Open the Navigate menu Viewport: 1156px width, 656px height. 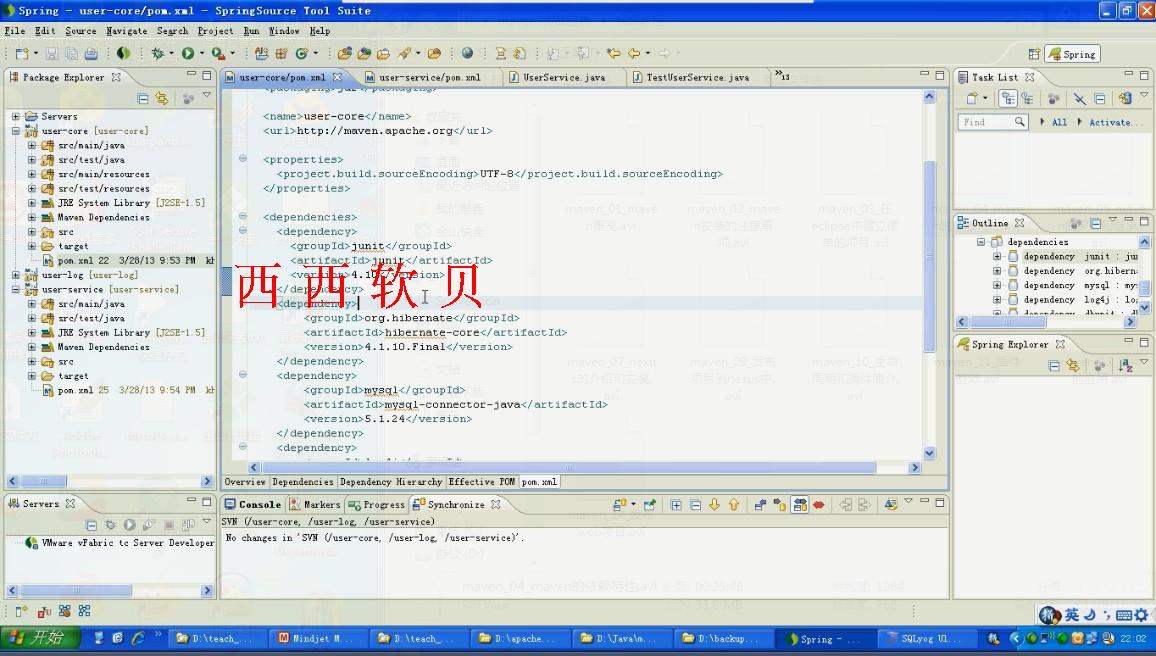click(126, 31)
